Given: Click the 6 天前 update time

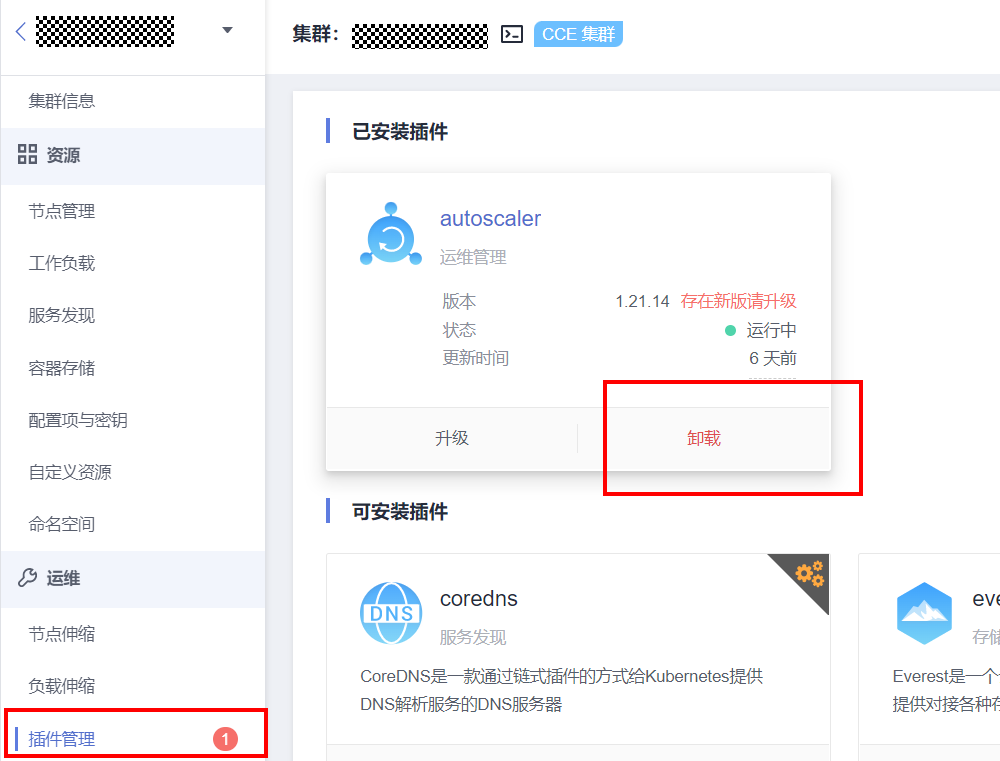Looking at the screenshot, I should [773, 358].
